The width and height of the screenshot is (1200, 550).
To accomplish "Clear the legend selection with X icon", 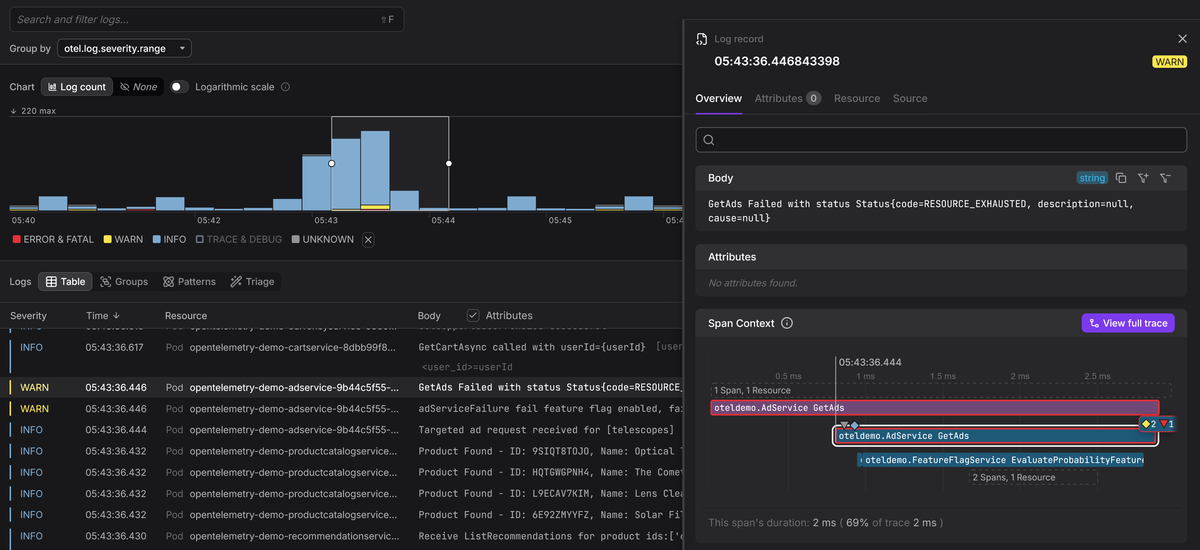I will (368, 240).
